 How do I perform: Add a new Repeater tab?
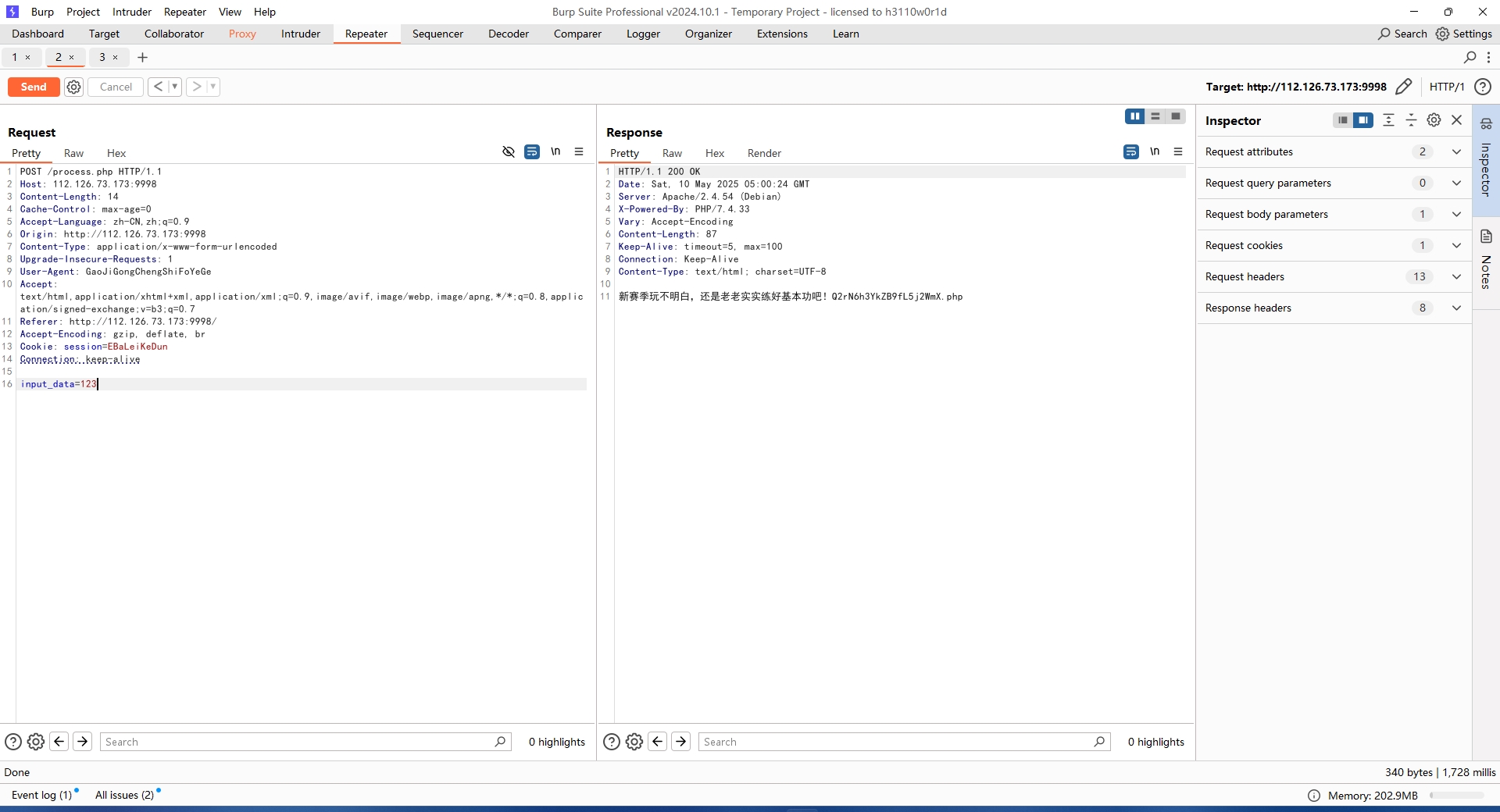(x=142, y=57)
